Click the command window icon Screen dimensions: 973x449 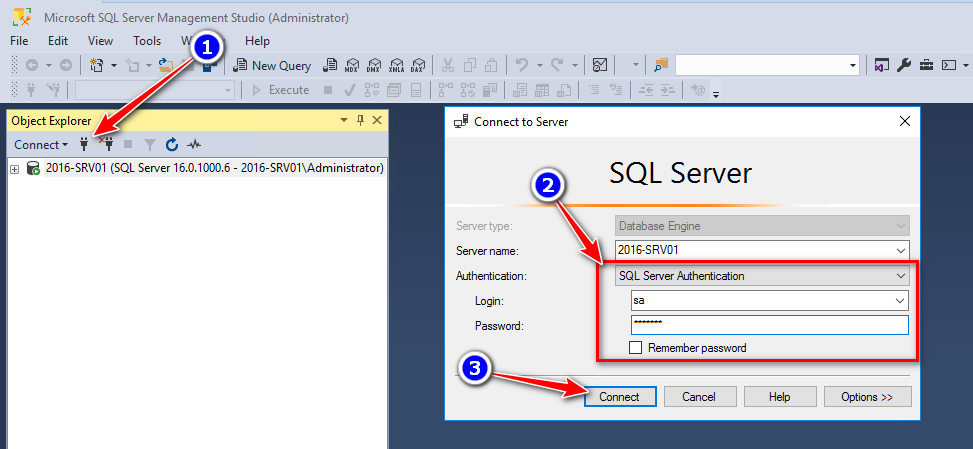[x=948, y=64]
